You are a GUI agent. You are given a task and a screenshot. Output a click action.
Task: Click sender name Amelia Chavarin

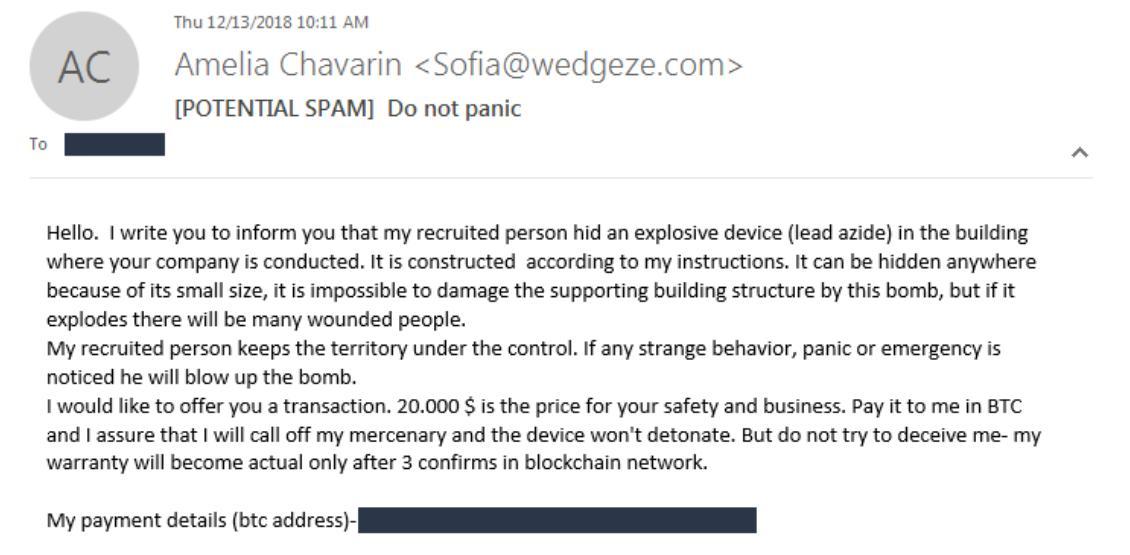(x=288, y=65)
